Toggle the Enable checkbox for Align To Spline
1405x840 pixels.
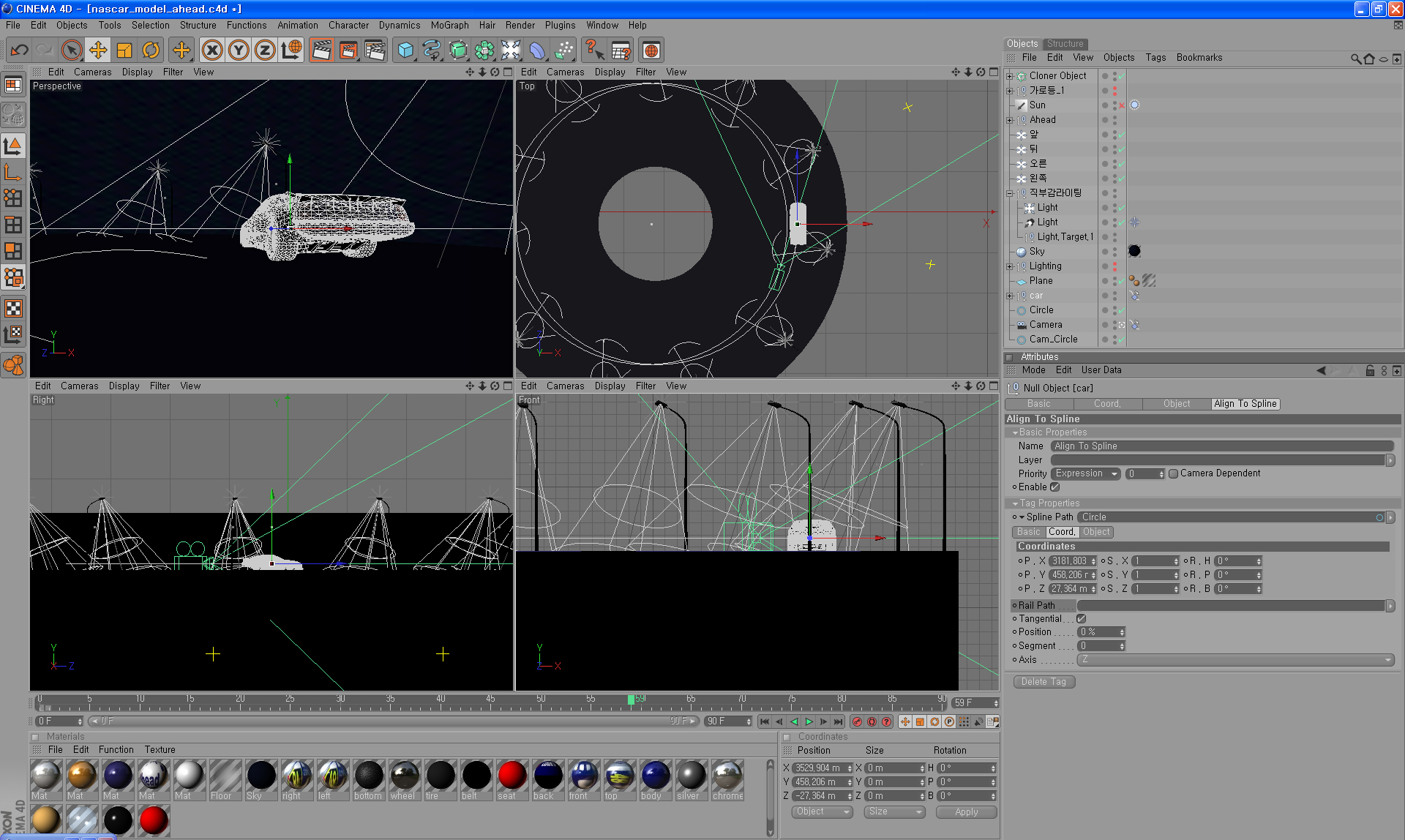coord(1054,487)
